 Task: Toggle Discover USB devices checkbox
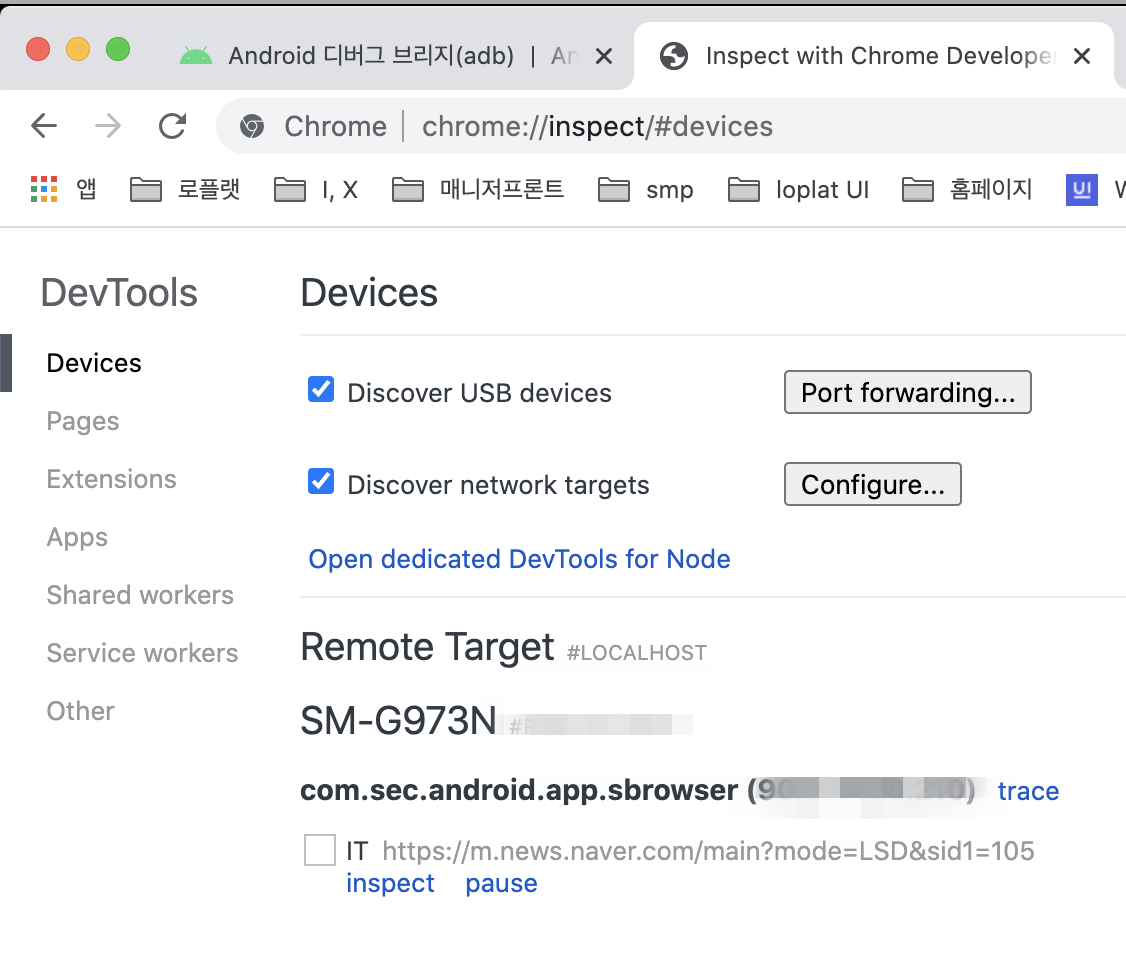pos(320,389)
